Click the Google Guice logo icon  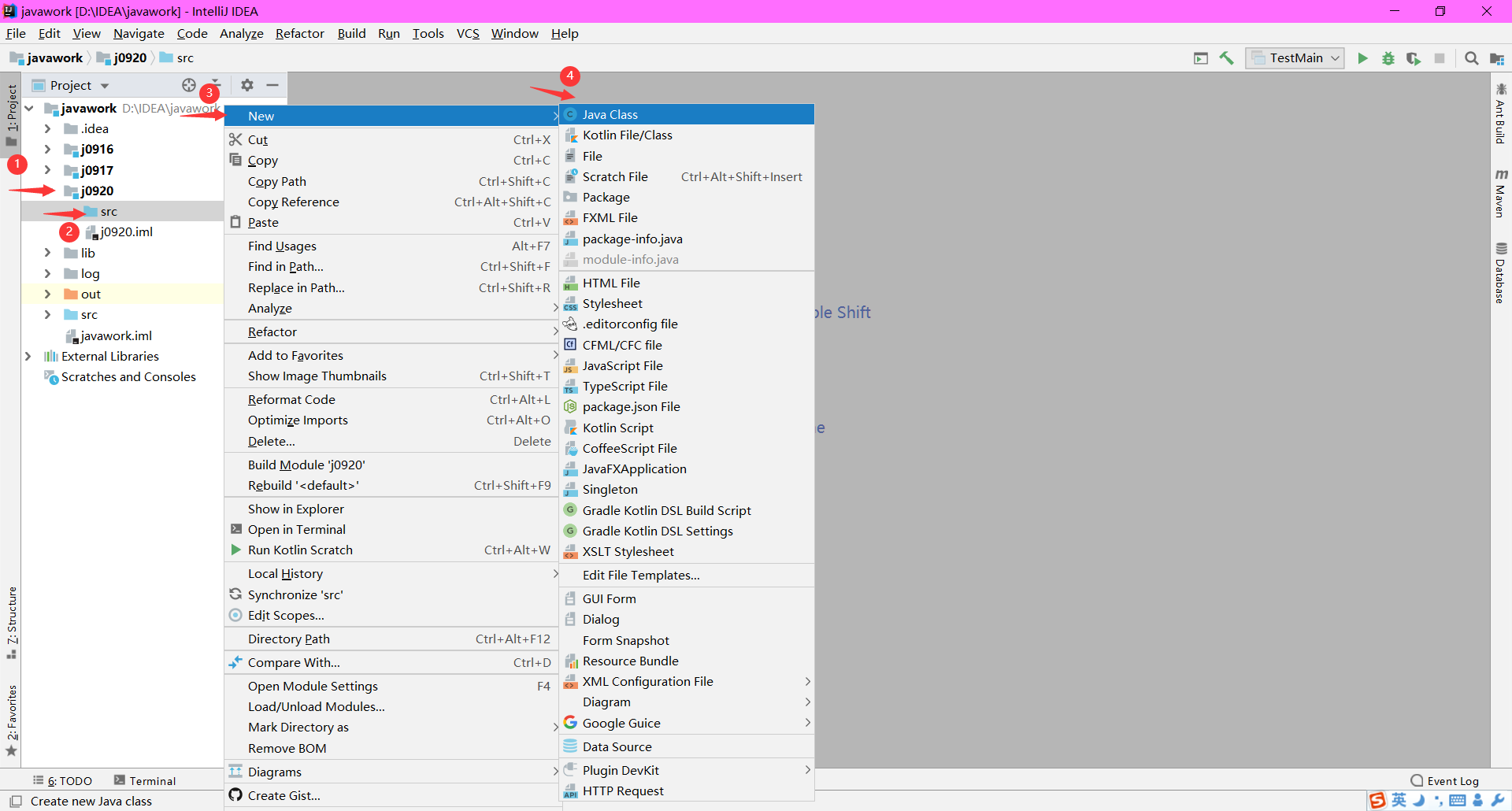pyautogui.click(x=571, y=723)
